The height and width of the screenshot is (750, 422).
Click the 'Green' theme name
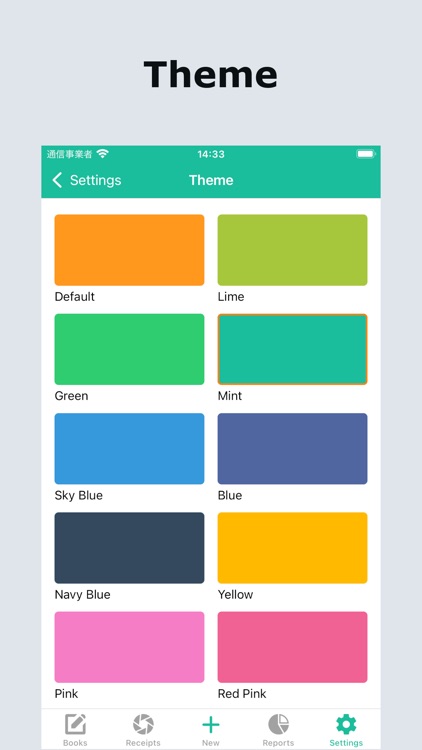pos(71,396)
